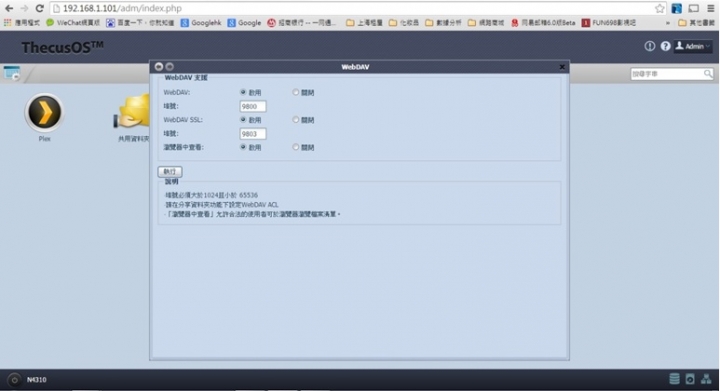Open the WeChat bookmark
The width and height of the screenshot is (720, 391).
point(73,22)
